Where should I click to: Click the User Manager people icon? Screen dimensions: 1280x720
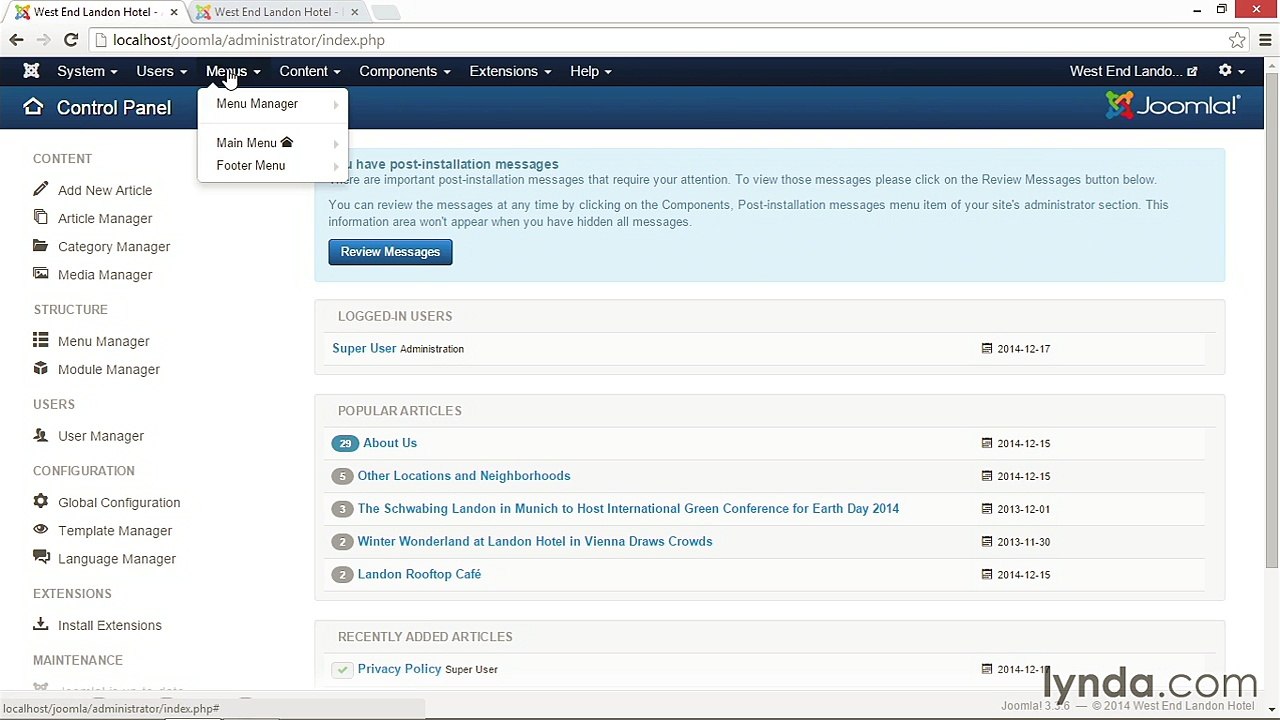tap(40, 435)
